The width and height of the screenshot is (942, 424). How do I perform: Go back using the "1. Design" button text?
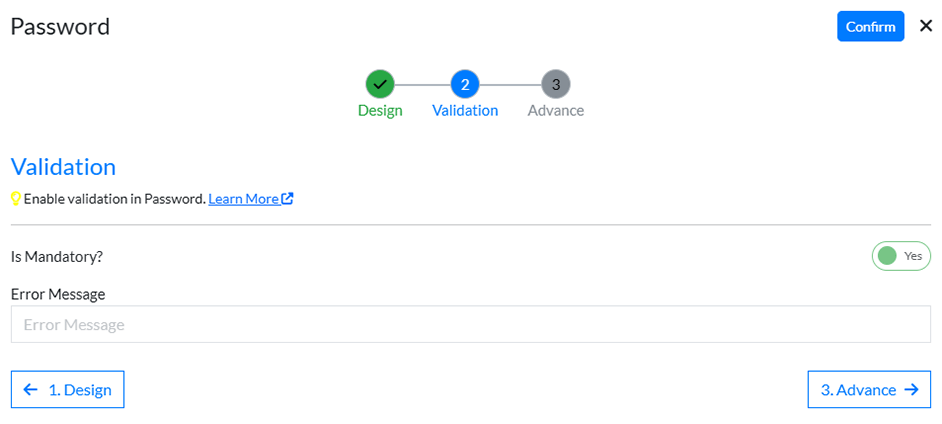[x=80, y=390]
